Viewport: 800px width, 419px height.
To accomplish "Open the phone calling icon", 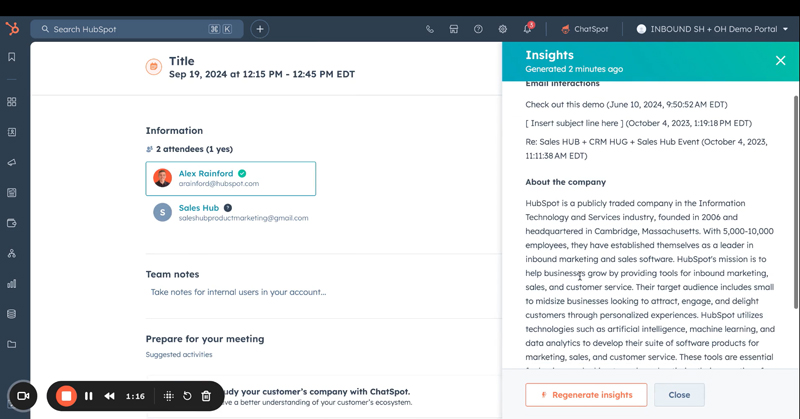I will pyautogui.click(x=430, y=29).
